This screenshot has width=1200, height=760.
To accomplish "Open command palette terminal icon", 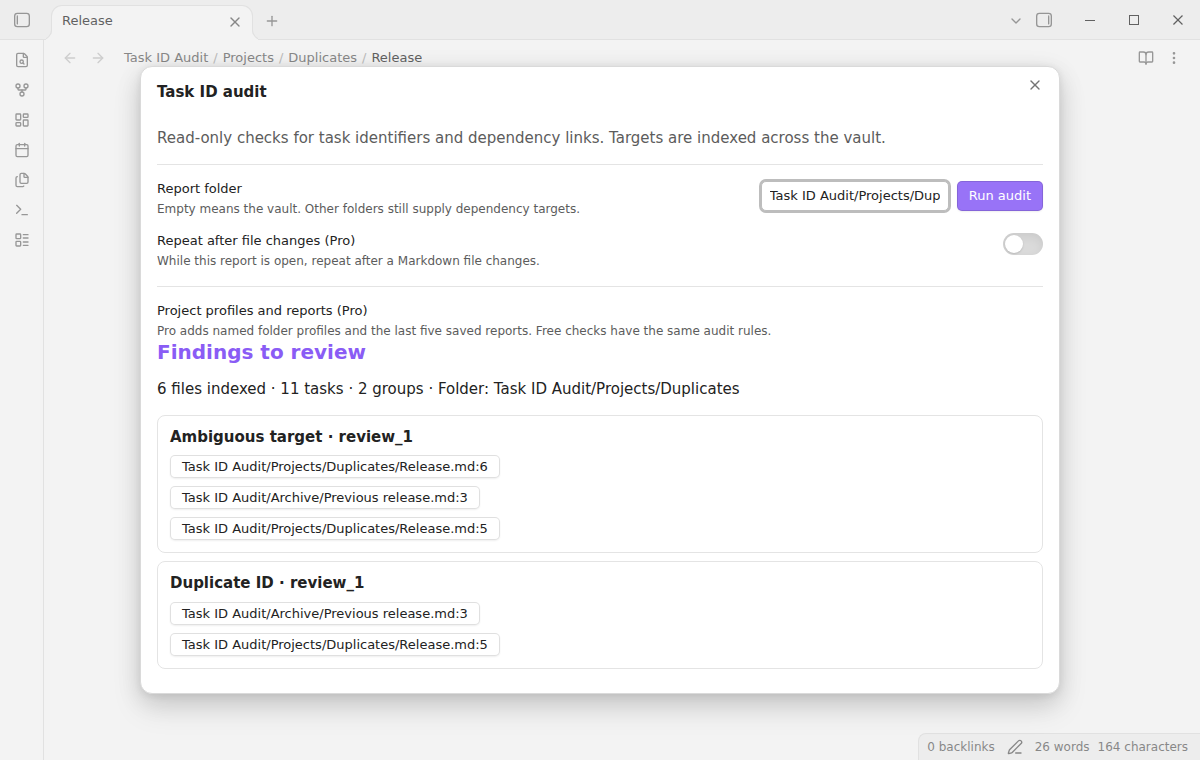I will pyautogui.click(x=22, y=210).
